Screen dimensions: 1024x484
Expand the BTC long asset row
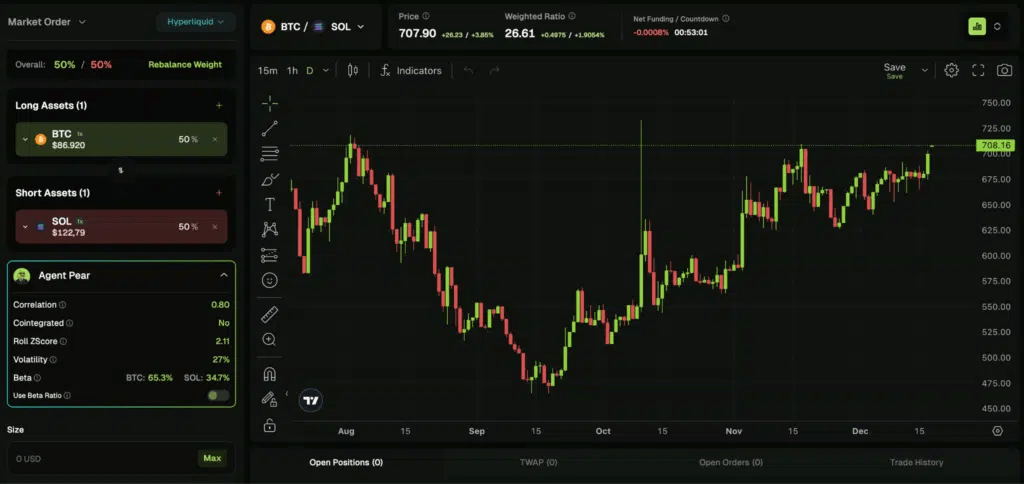(x=25, y=139)
